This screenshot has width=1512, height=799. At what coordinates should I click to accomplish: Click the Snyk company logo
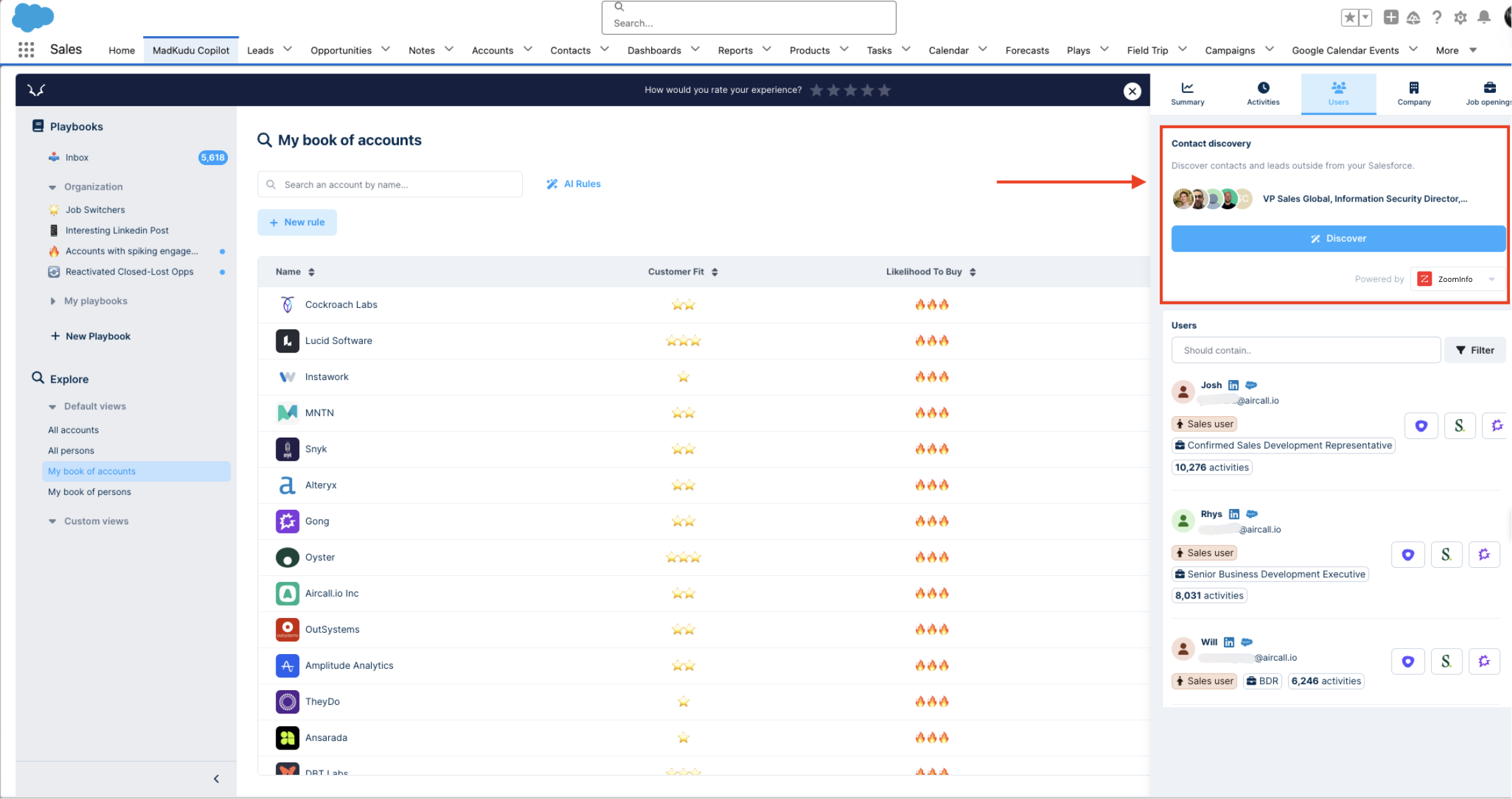tap(287, 449)
